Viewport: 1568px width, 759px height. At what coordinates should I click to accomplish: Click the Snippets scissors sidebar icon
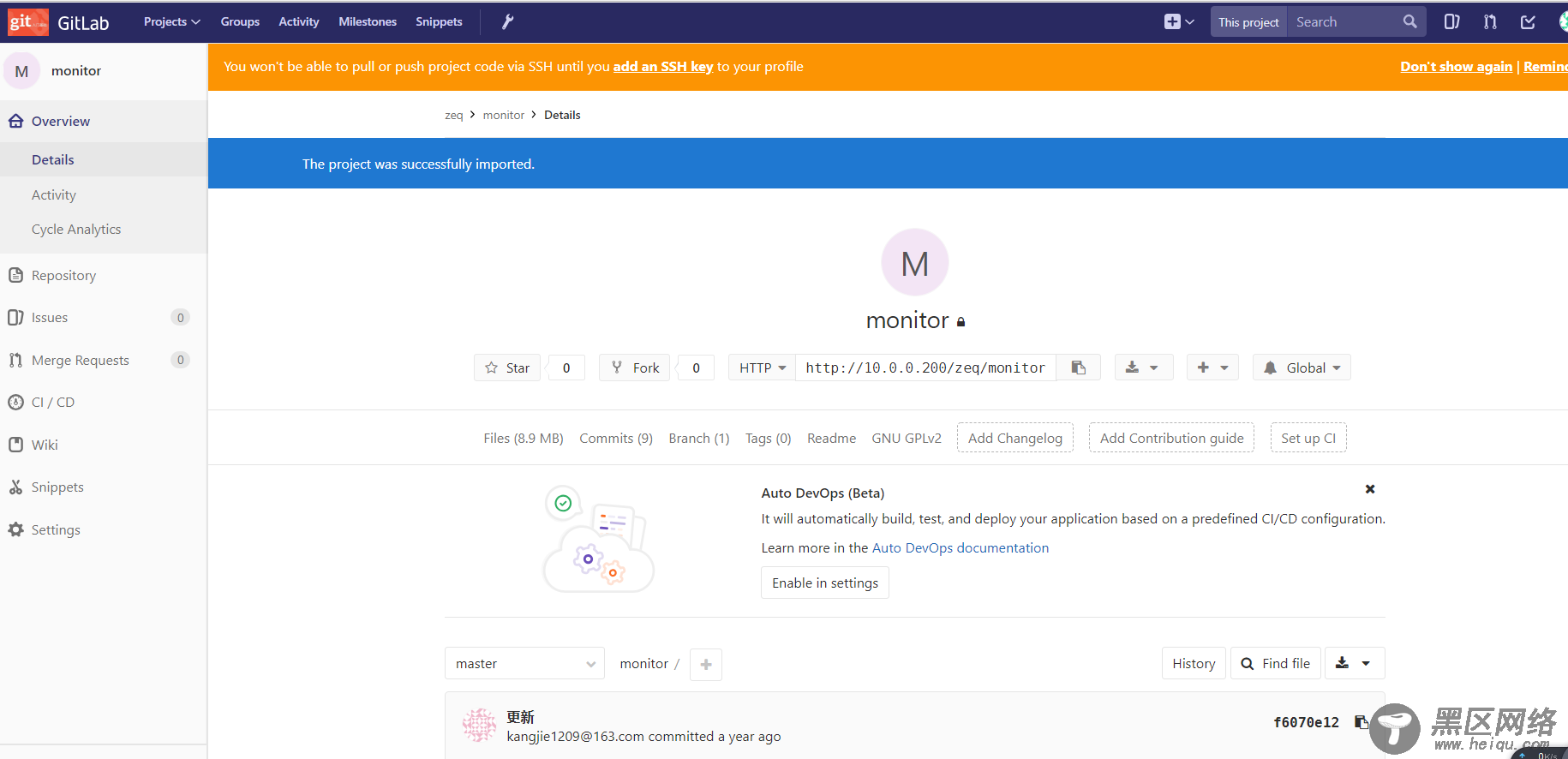click(x=15, y=487)
